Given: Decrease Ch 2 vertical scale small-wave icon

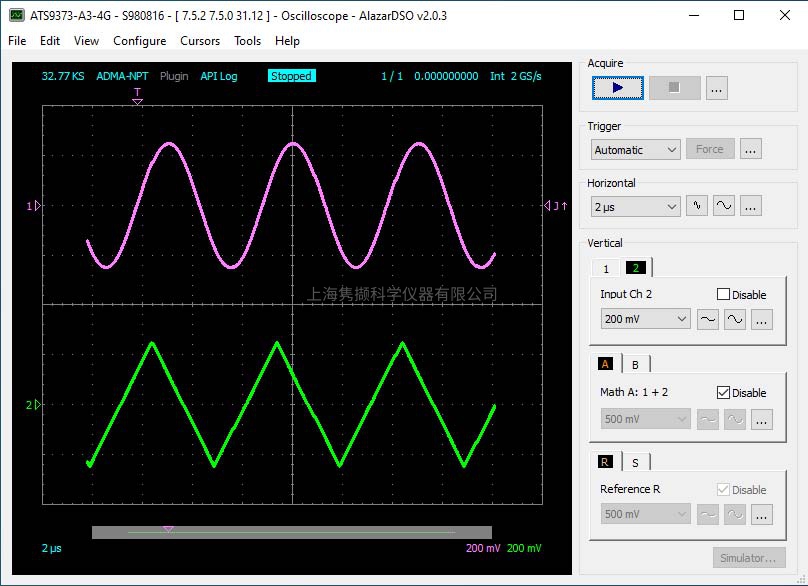Looking at the screenshot, I should pos(708,320).
